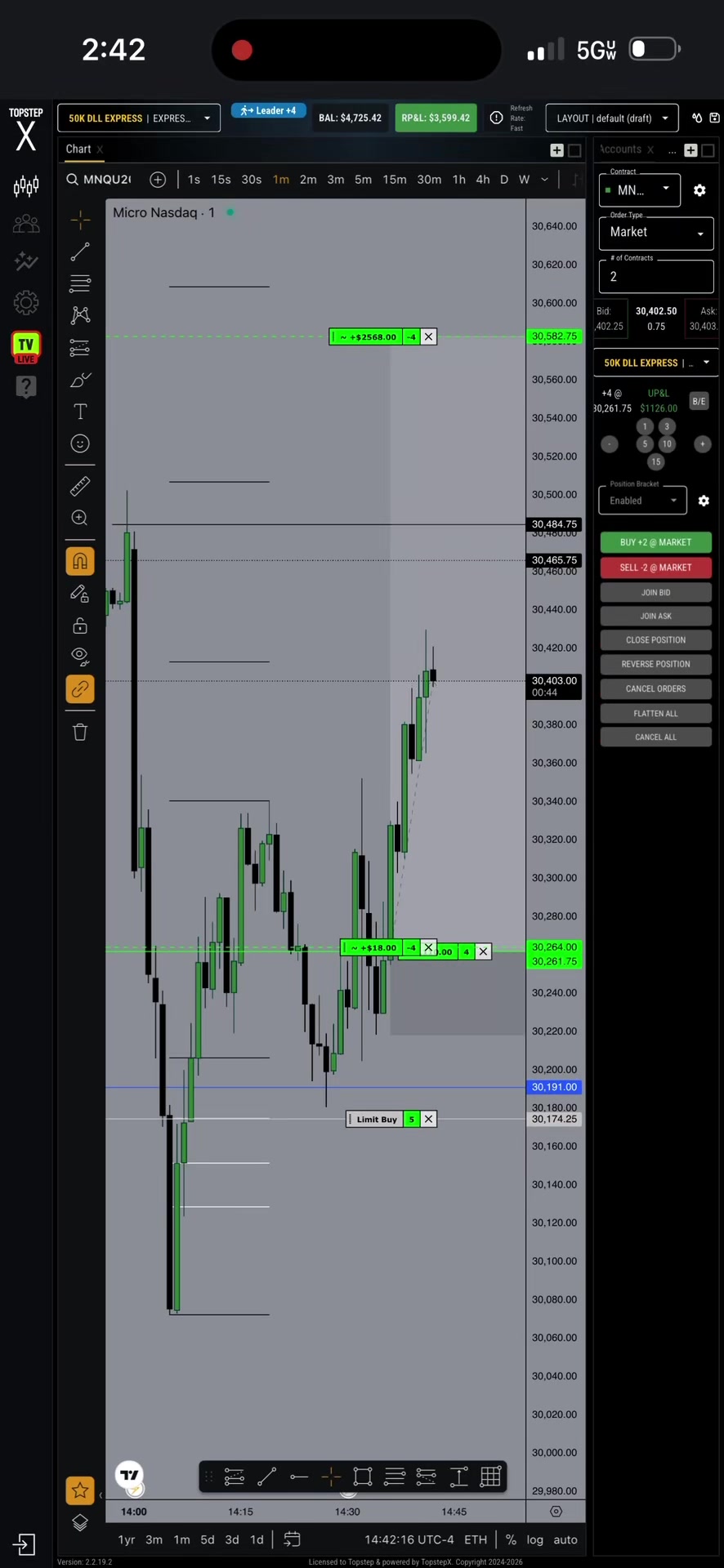Toggle log scale
Image resolution: width=724 pixels, height=1568 pixels.
534,1539
